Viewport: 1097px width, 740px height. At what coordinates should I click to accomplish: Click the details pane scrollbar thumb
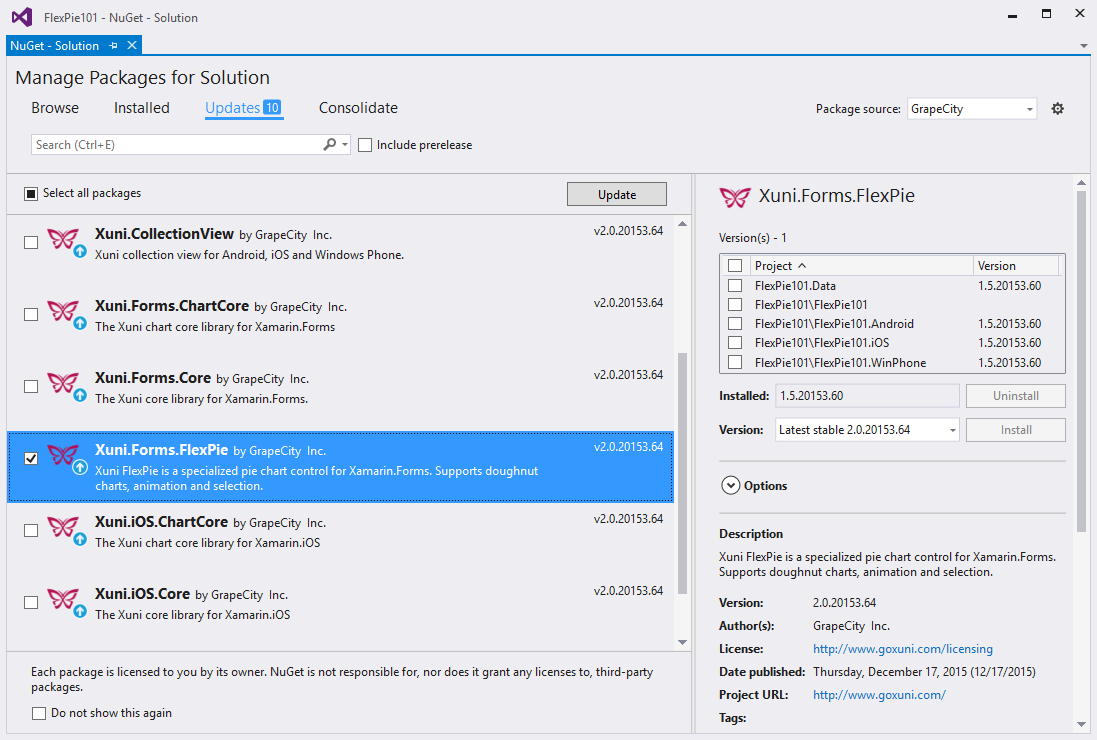coord(1082,361)
